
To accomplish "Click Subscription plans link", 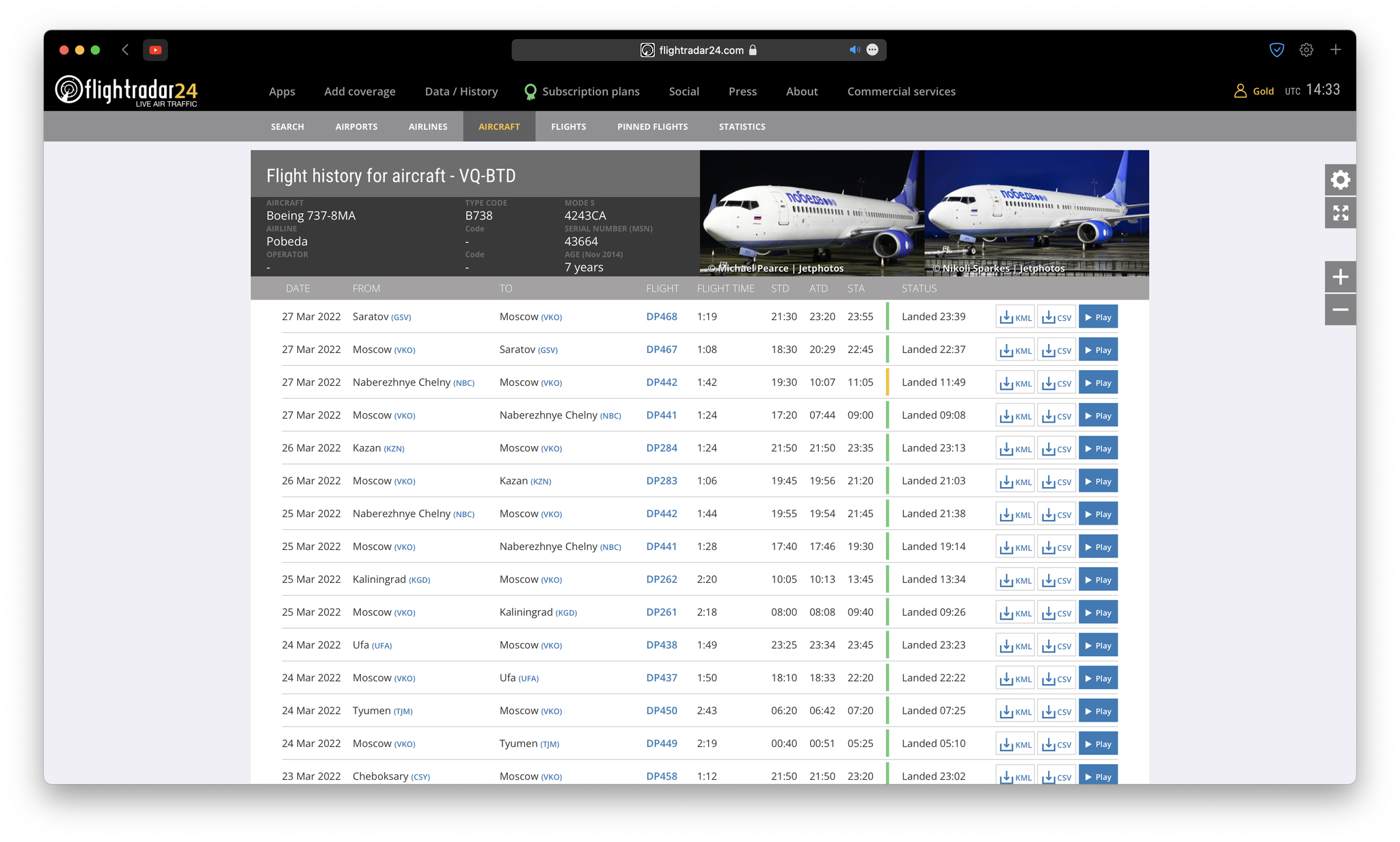I will [591, 92].
